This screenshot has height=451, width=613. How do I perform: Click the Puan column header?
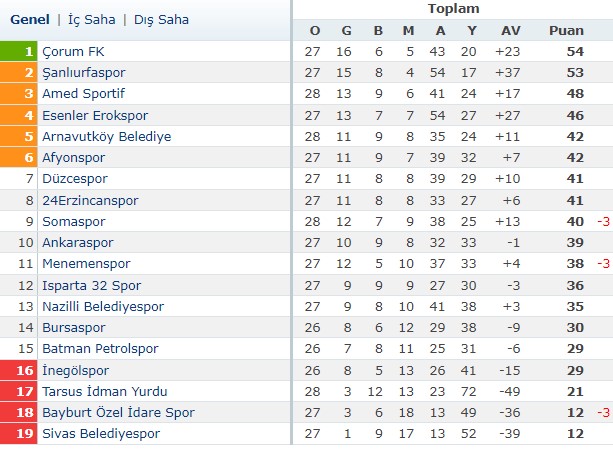pos(566,30)
